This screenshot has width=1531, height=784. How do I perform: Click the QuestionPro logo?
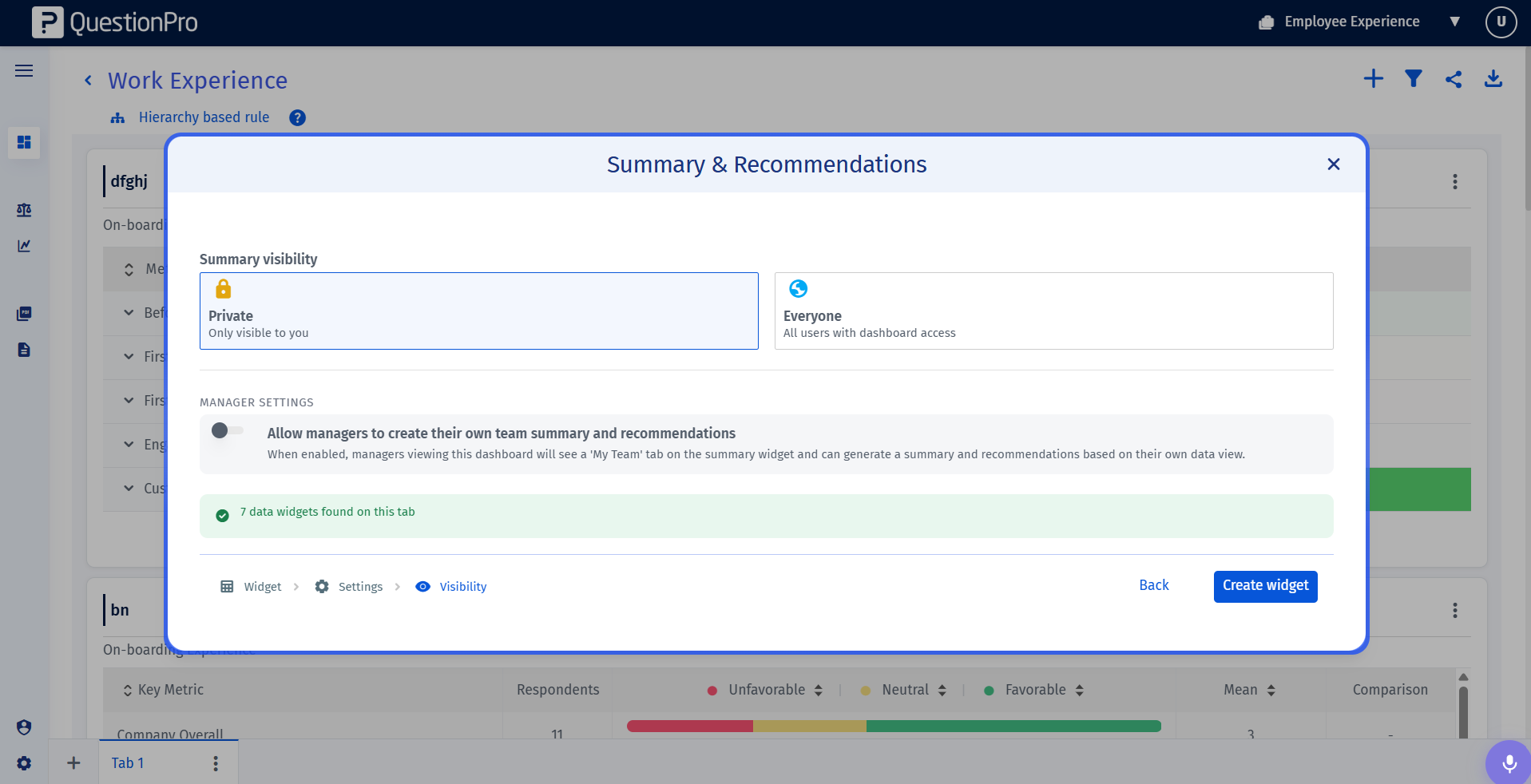click(x=115, y=22)
